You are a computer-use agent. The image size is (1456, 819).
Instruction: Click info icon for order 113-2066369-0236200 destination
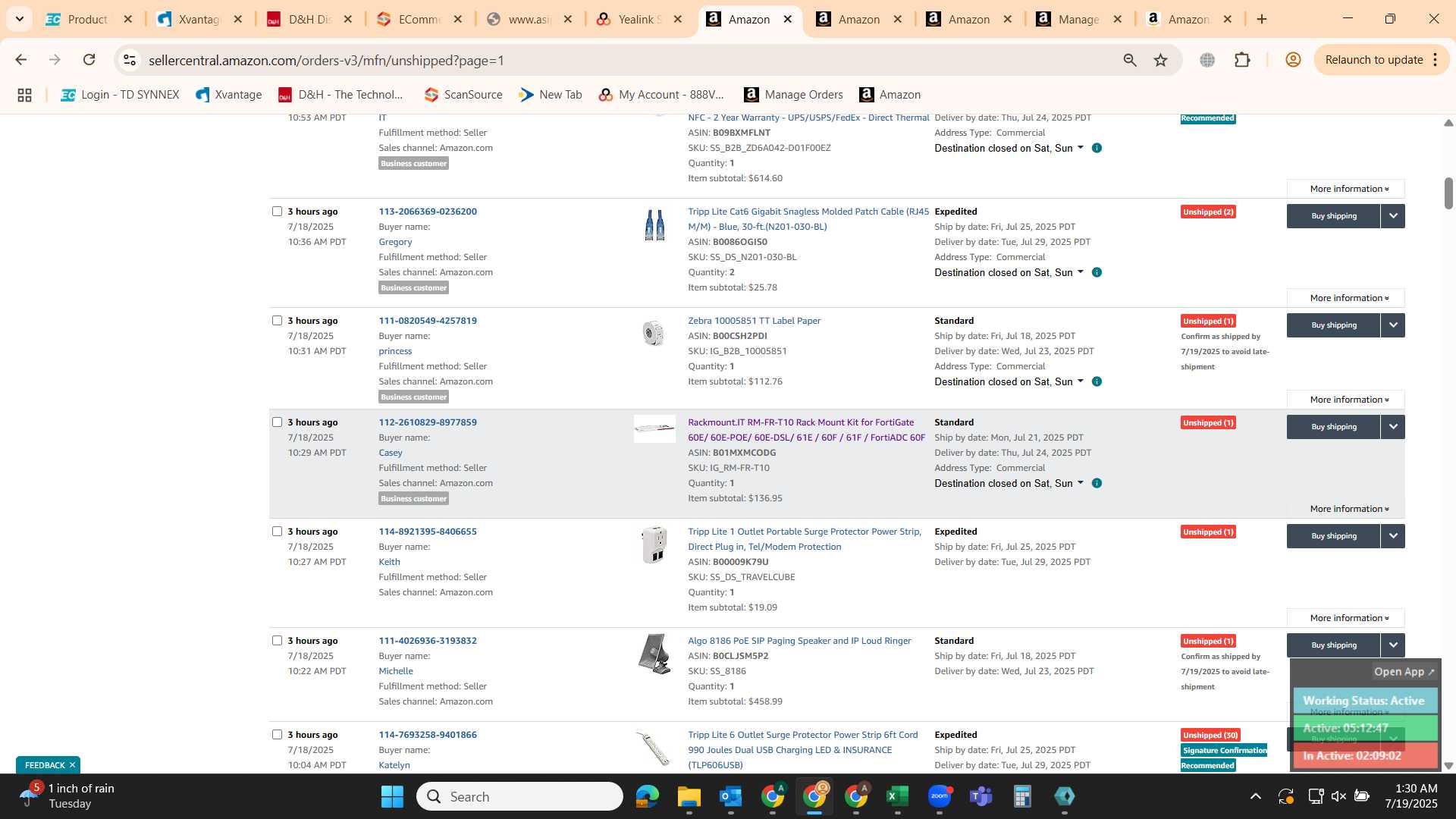click(x=1097, y=272)
